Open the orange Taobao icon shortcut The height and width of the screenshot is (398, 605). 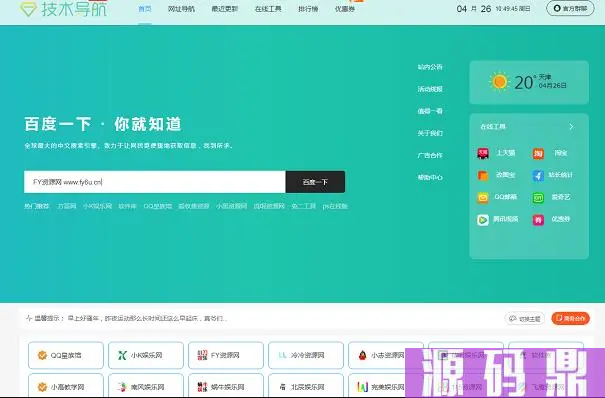pyautogui.click(x=538, y=153)
